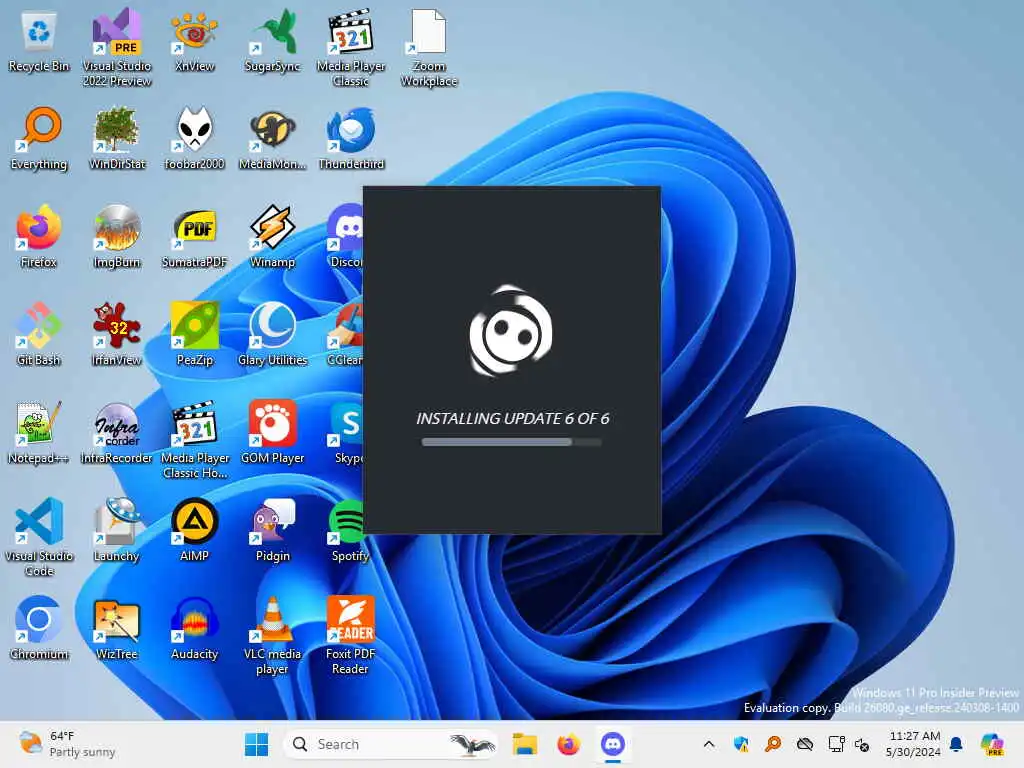Open the weather widget showing 64°F
Viewport: 1024px width, 768px height.
tap(67, 744)
